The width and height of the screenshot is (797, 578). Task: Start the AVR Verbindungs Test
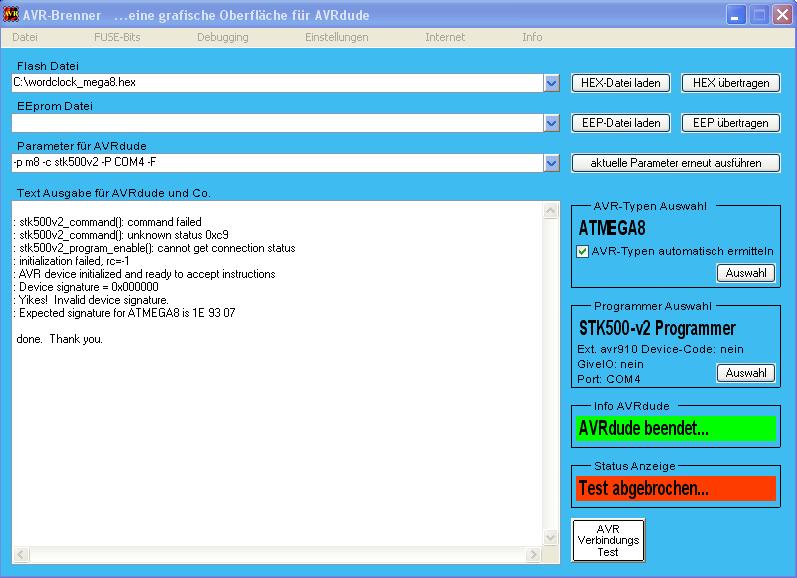click(608, 540)
